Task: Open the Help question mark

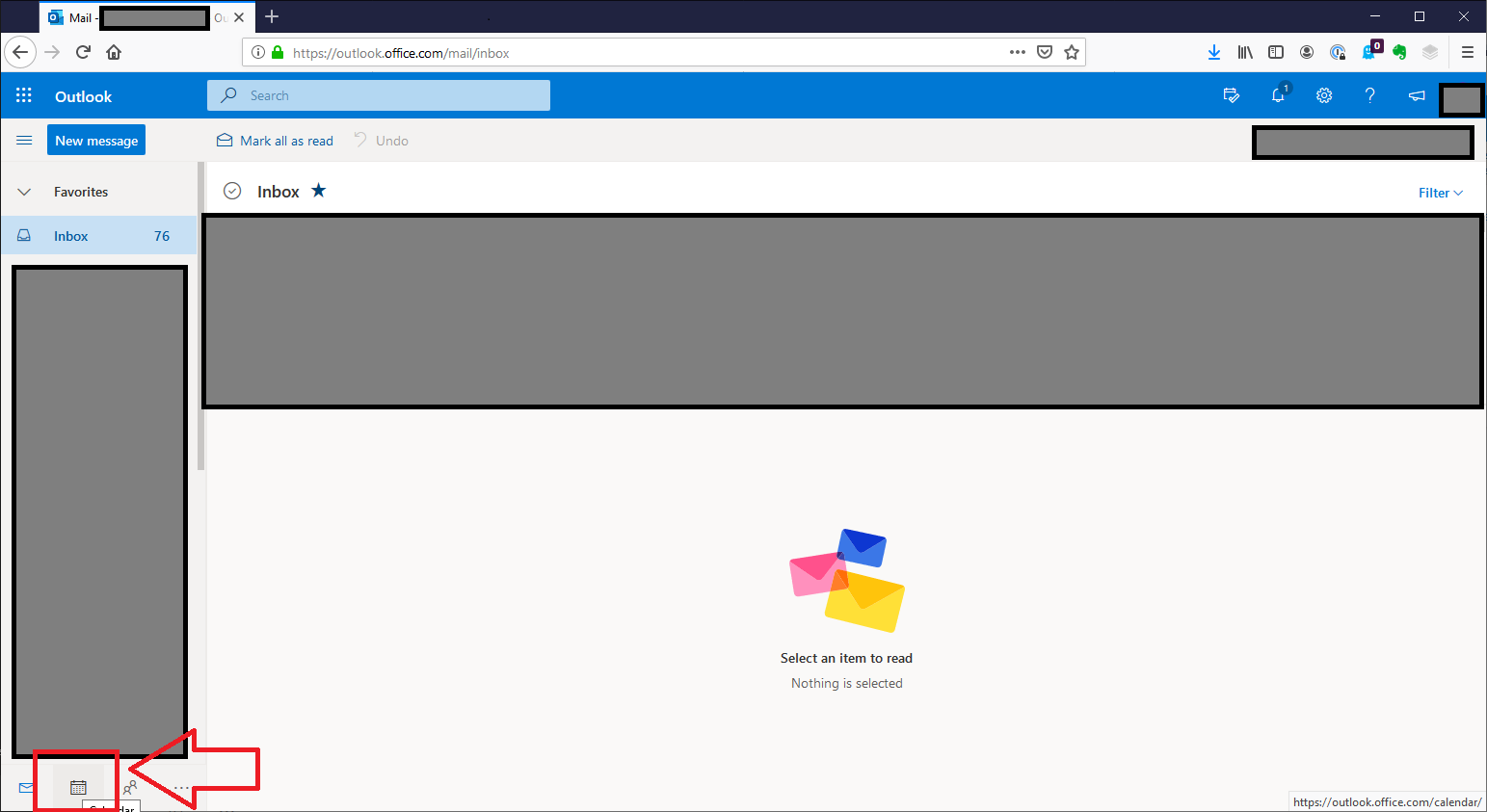Action: point(1369,95)
